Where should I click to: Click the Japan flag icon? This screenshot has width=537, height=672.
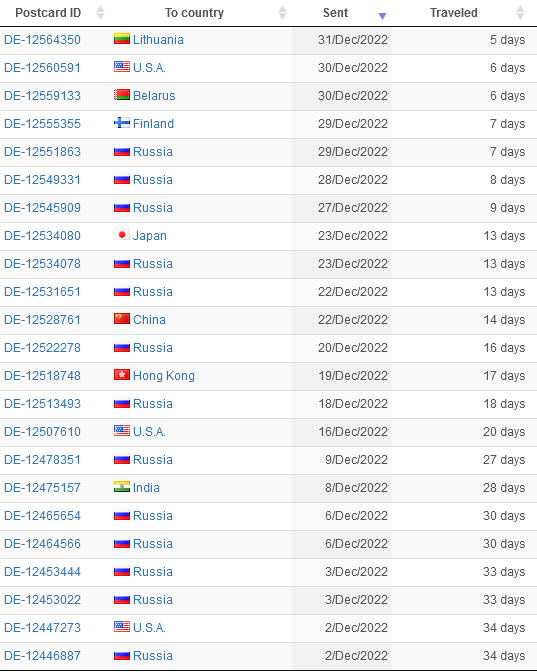(122, 235)
